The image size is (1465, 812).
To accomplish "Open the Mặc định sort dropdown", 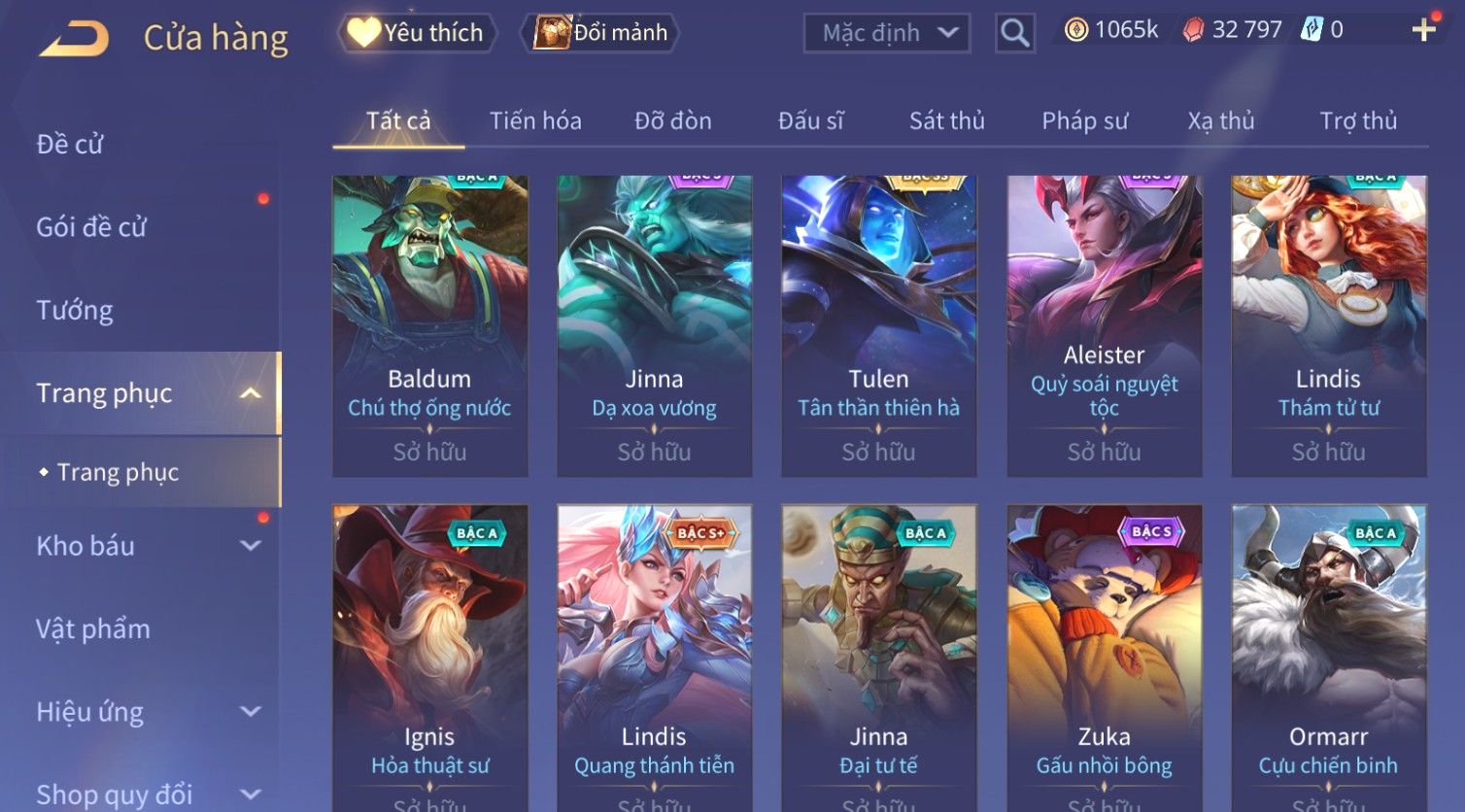I will pyautogui.click(x=886, y=33).
